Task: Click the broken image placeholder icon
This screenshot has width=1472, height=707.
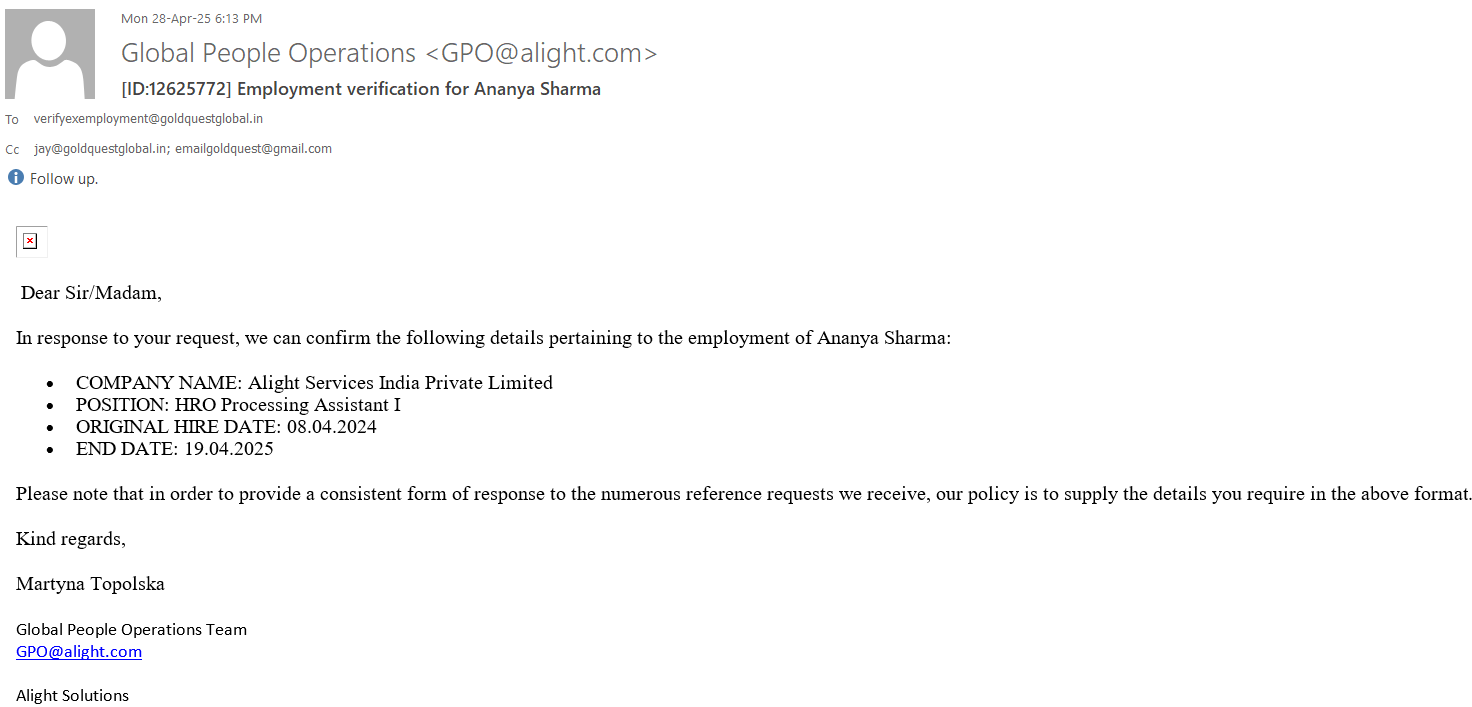Action: click(31, 241)
